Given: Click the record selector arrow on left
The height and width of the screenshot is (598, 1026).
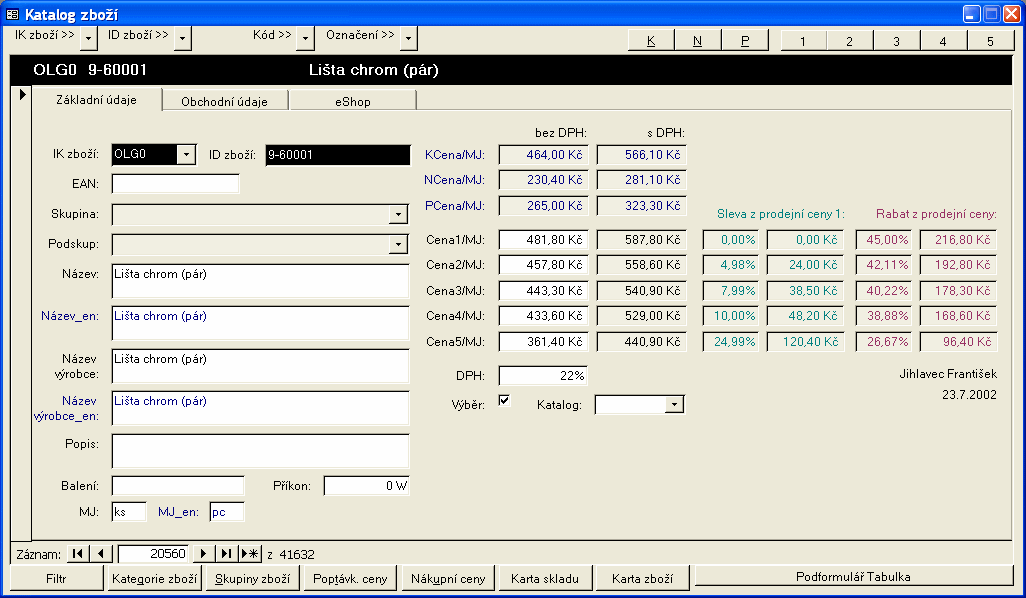Looking at the screenshot, I should (x=21, y=95).
